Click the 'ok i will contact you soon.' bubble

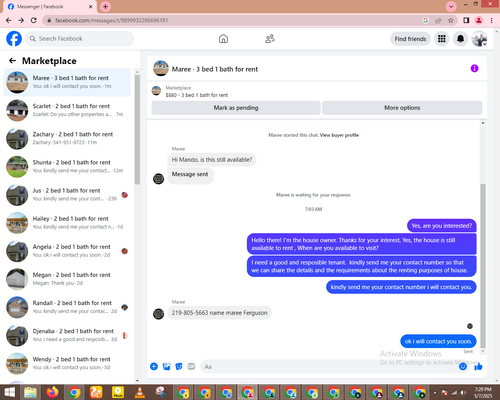pos(438,341)
